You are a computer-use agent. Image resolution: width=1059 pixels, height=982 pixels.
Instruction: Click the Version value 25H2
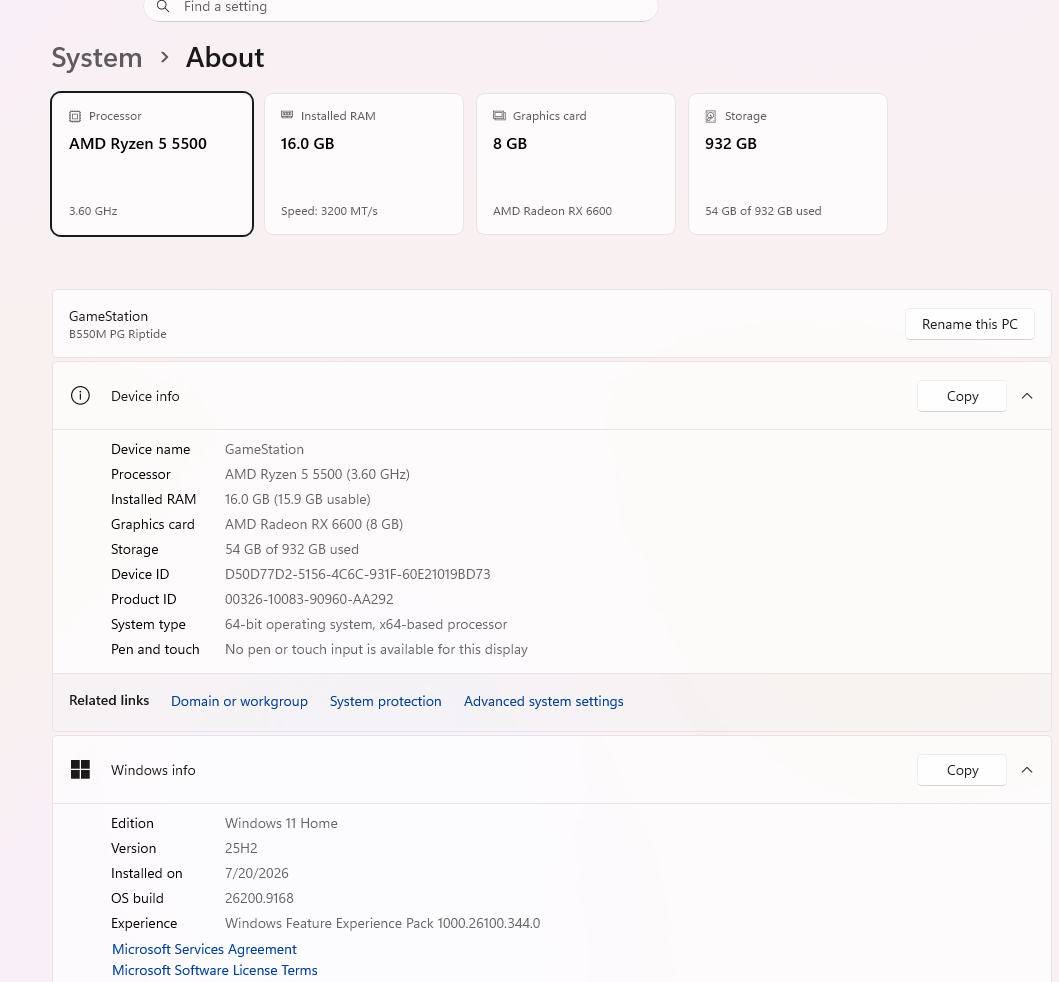241,848
